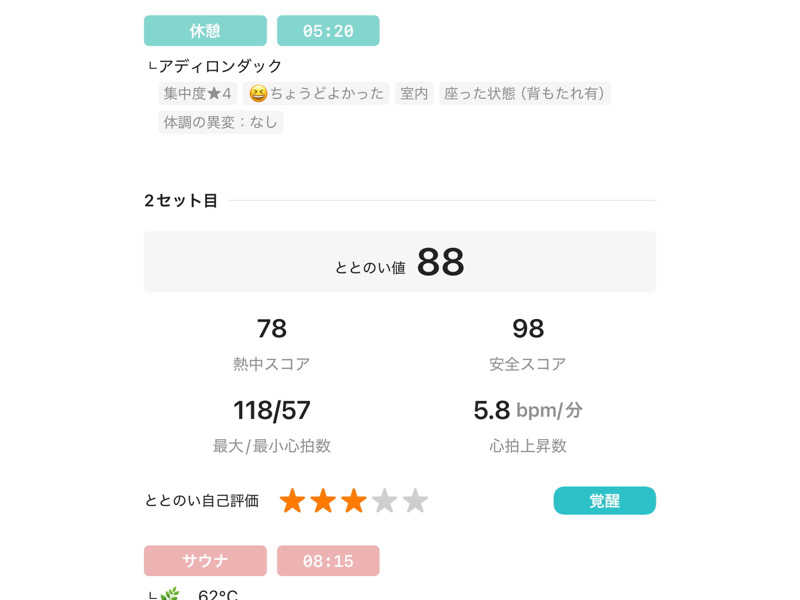This screenshot has height=600, width=800.
Task: Select the 室内 tag
Action: (x=414, y=93)
